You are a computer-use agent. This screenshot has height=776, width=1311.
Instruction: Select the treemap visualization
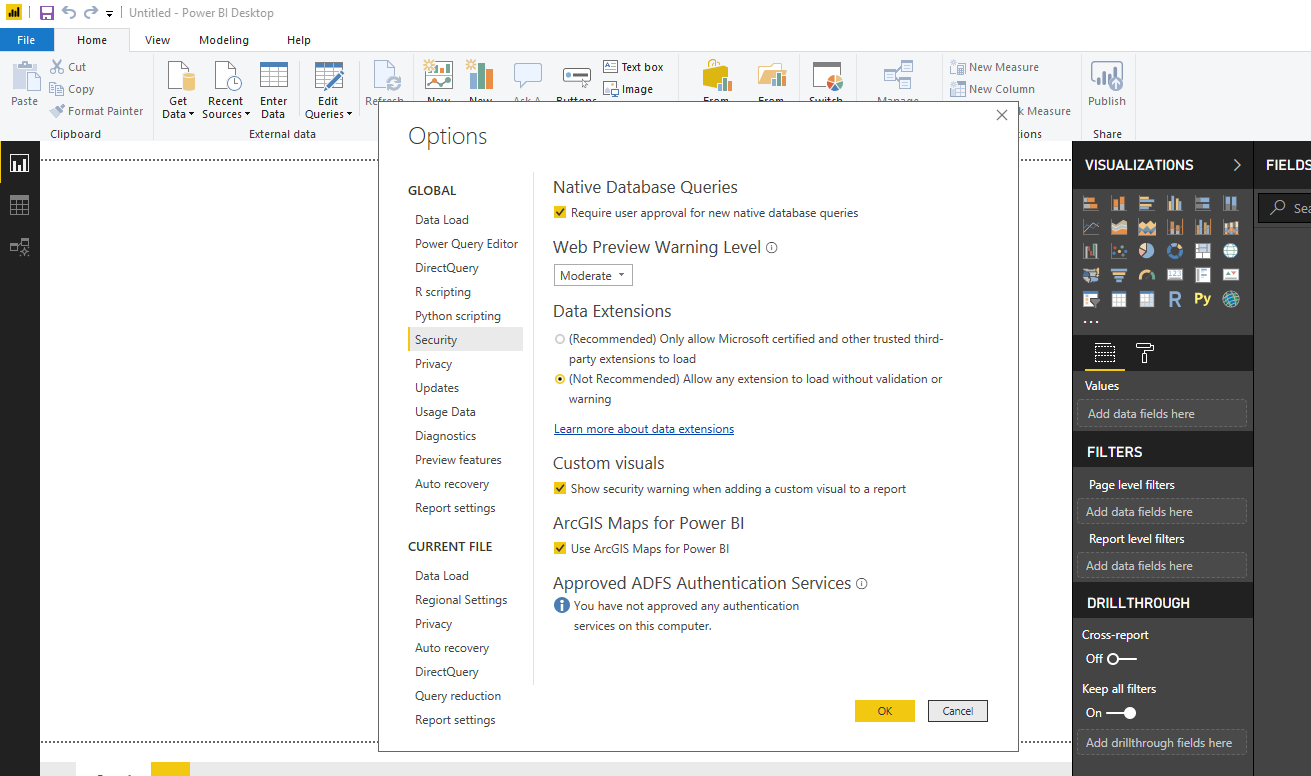pos(1203,251)
